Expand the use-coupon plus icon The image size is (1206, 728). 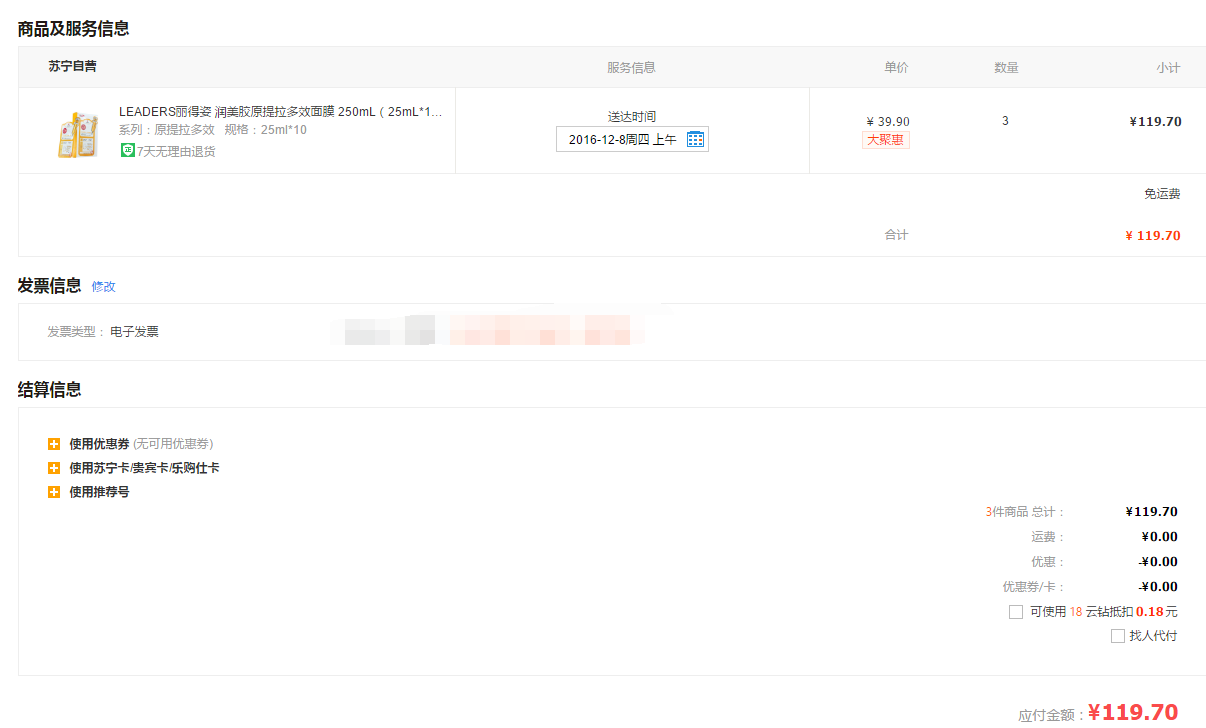54,444
